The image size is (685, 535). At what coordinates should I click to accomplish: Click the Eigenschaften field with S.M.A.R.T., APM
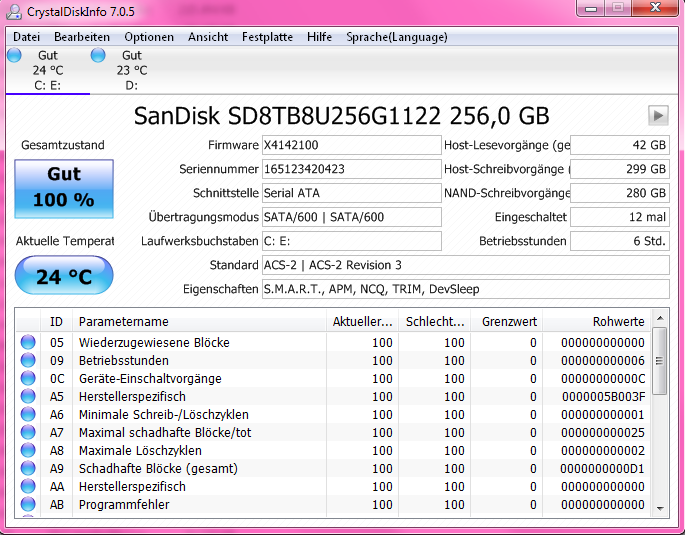click(x=466, y=289)
